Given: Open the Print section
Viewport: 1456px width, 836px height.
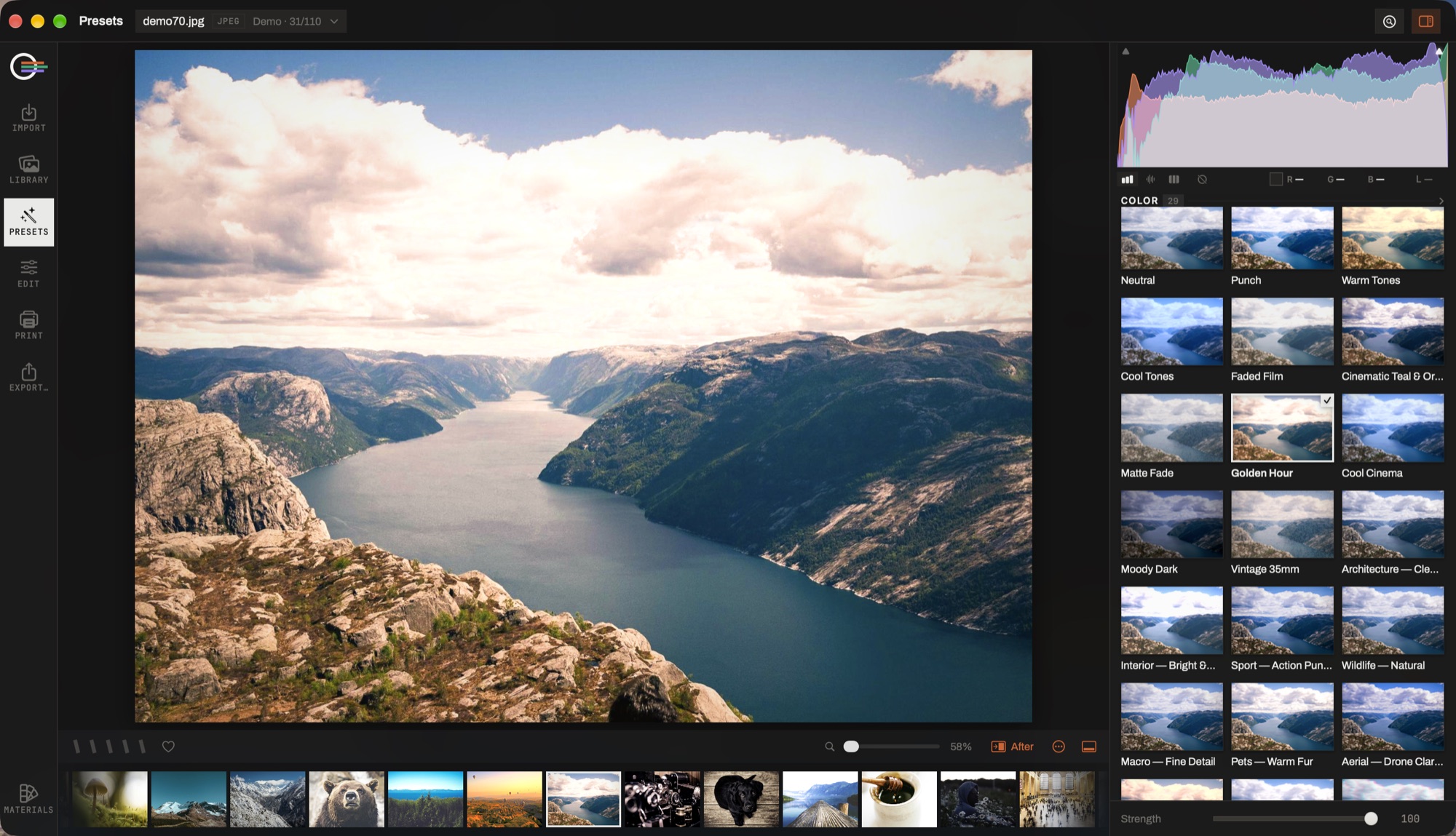Looking at the screenshot, I should [28, 325].
